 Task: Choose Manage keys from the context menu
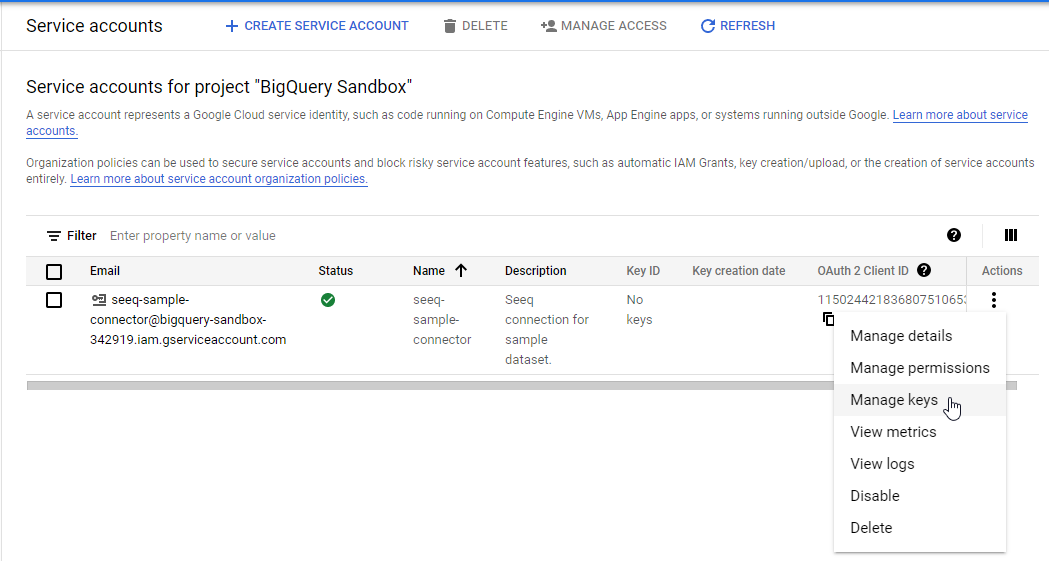[894, 400]
